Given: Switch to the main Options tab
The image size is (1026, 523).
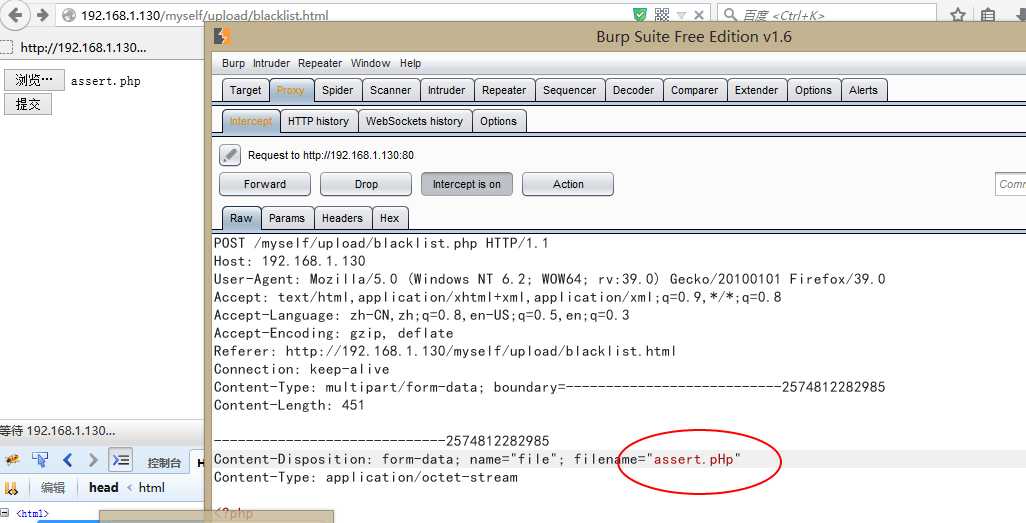Looking at the screenshot, I should click(813, 90).
